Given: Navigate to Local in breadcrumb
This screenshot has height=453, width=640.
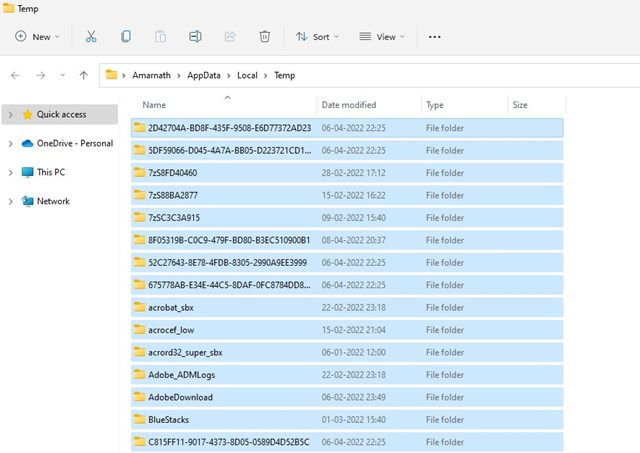Looking at the screenshot, I should click(247, 76).
